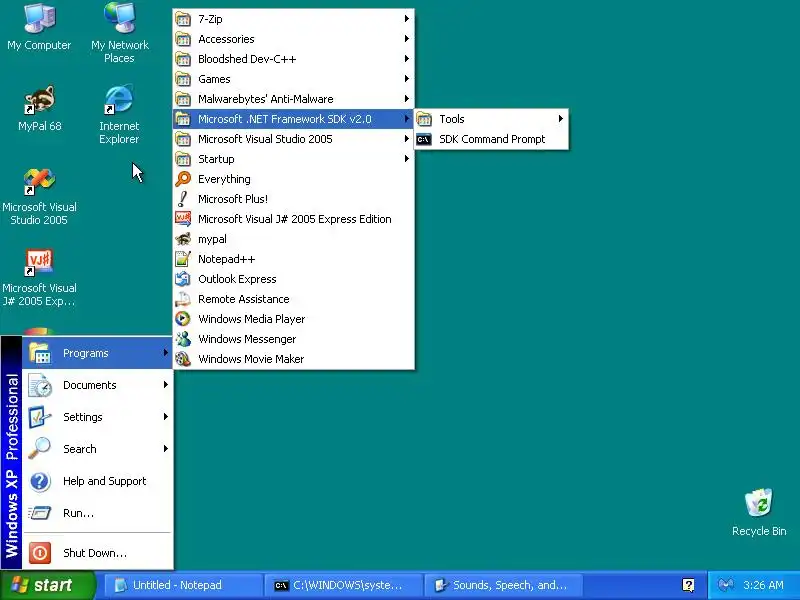The width and height of the screenshot is (800, 600).
Task: Select Games from the Programs menu
Action: pyautogui.click(x=293, y=79)
